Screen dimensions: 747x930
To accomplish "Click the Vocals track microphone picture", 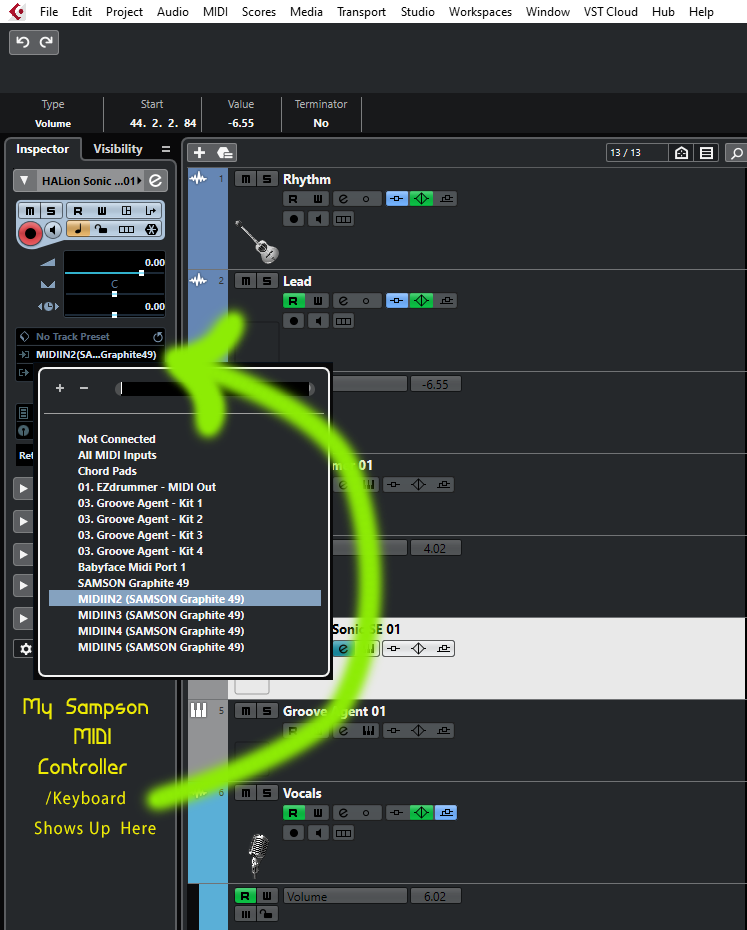I will click(x=257, y=856).
